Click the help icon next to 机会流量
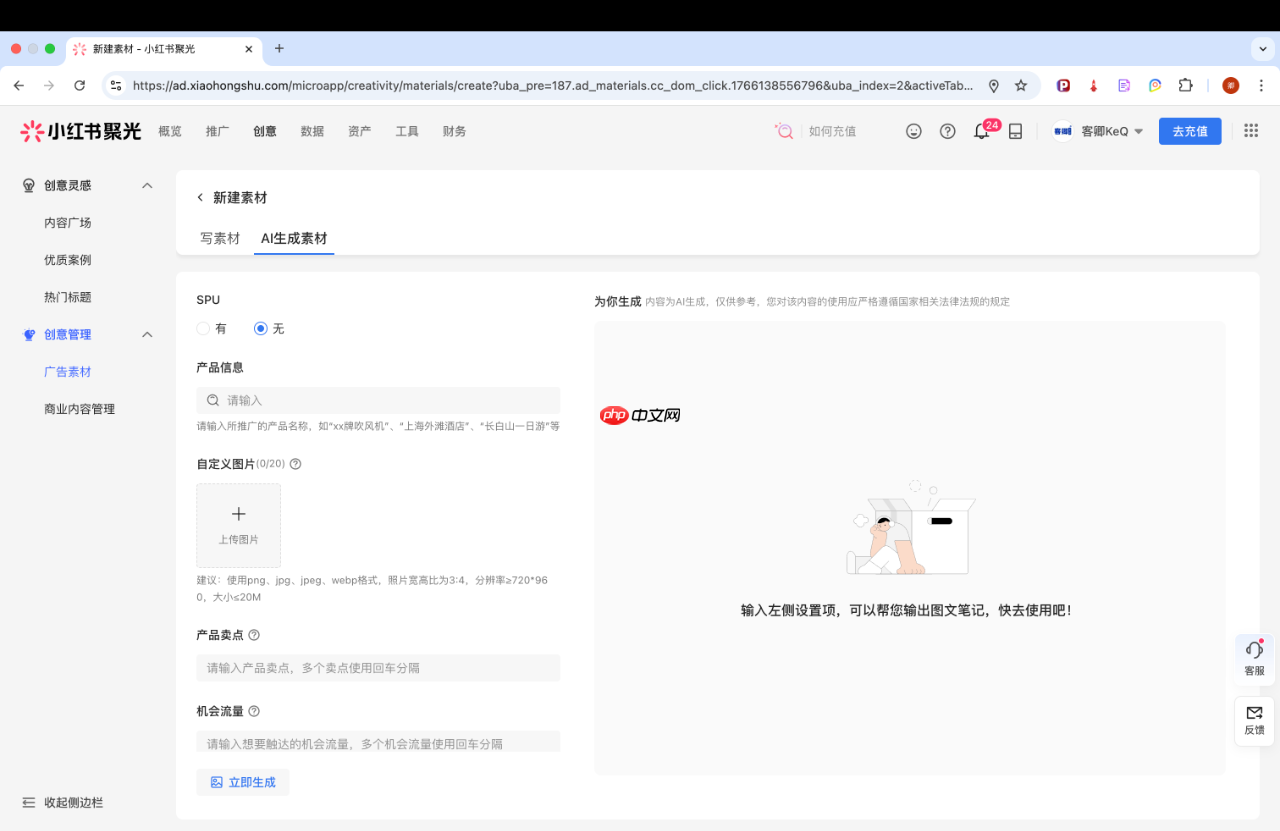Image resolution: width=1280 pixels, height=831 pixels. tap(254, 711)
